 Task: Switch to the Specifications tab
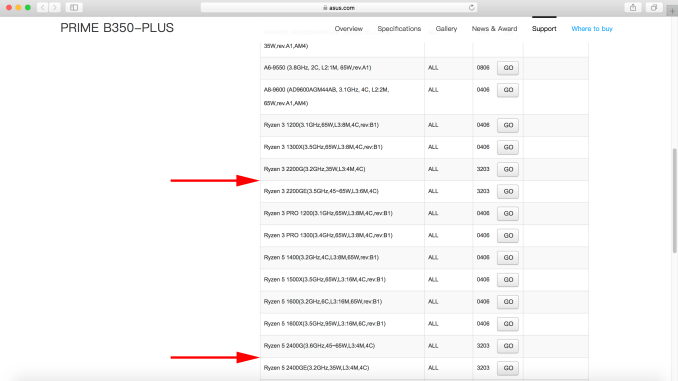coord(399,29)
